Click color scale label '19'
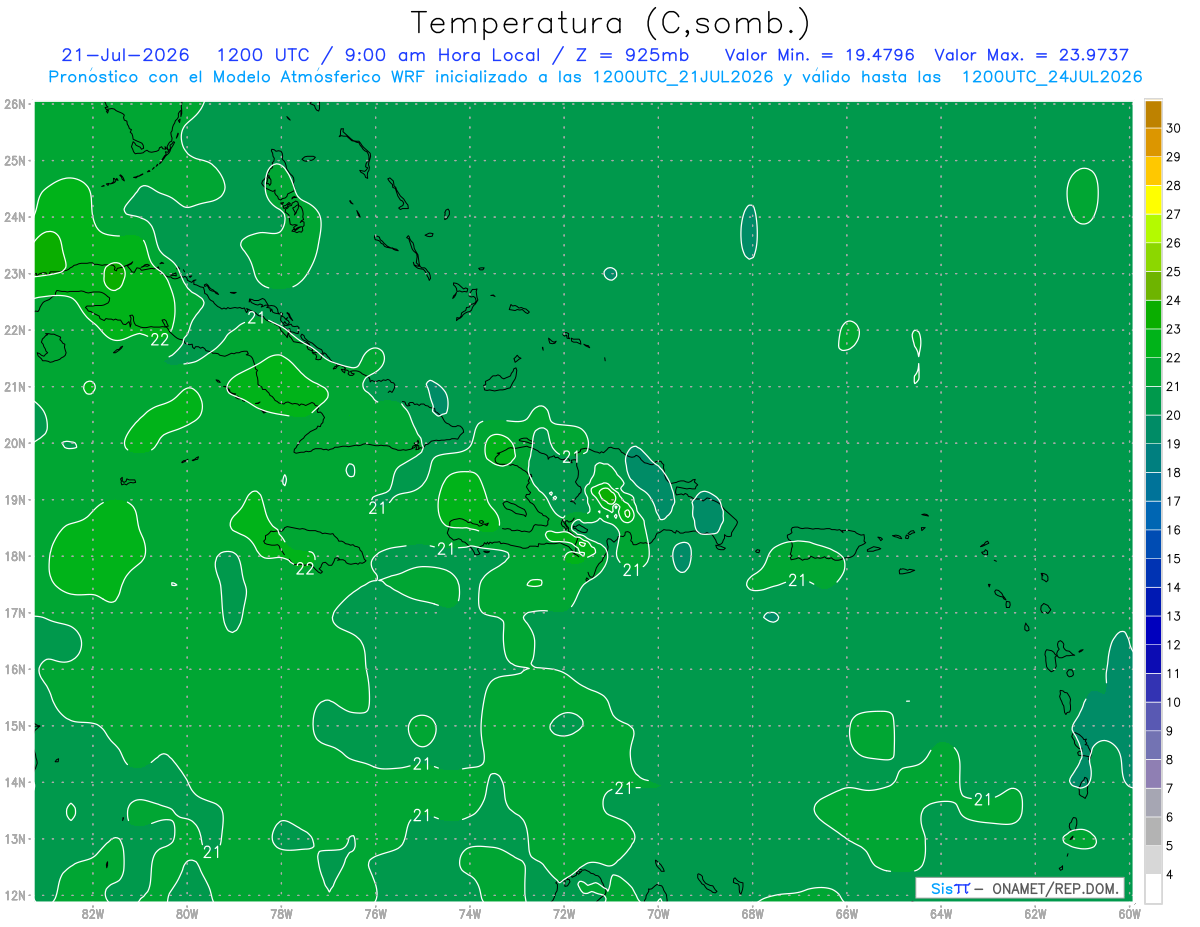 pos(1173,444)
